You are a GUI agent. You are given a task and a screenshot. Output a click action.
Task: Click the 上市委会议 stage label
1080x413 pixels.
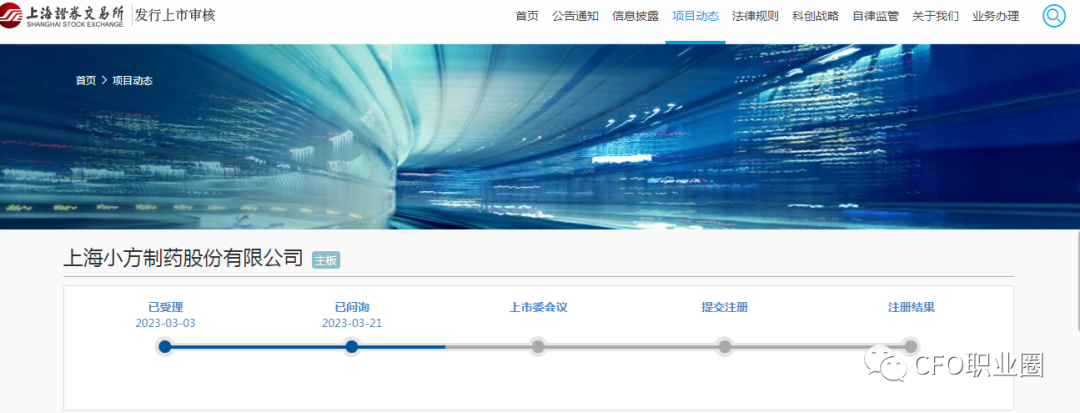tap(538, 307)
